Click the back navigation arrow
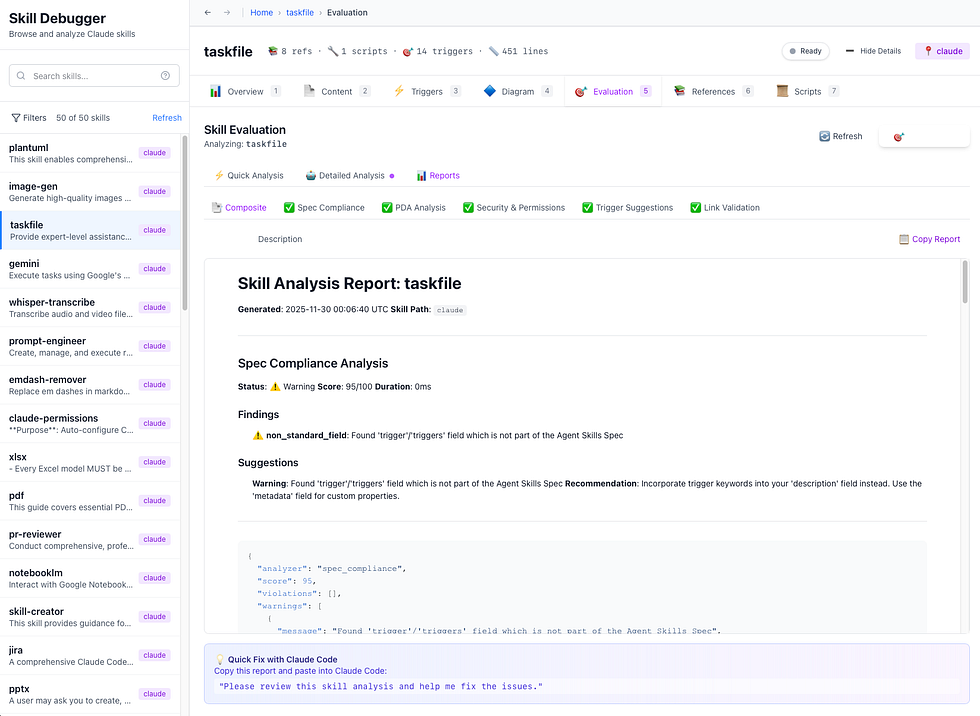 coord(207,12)
